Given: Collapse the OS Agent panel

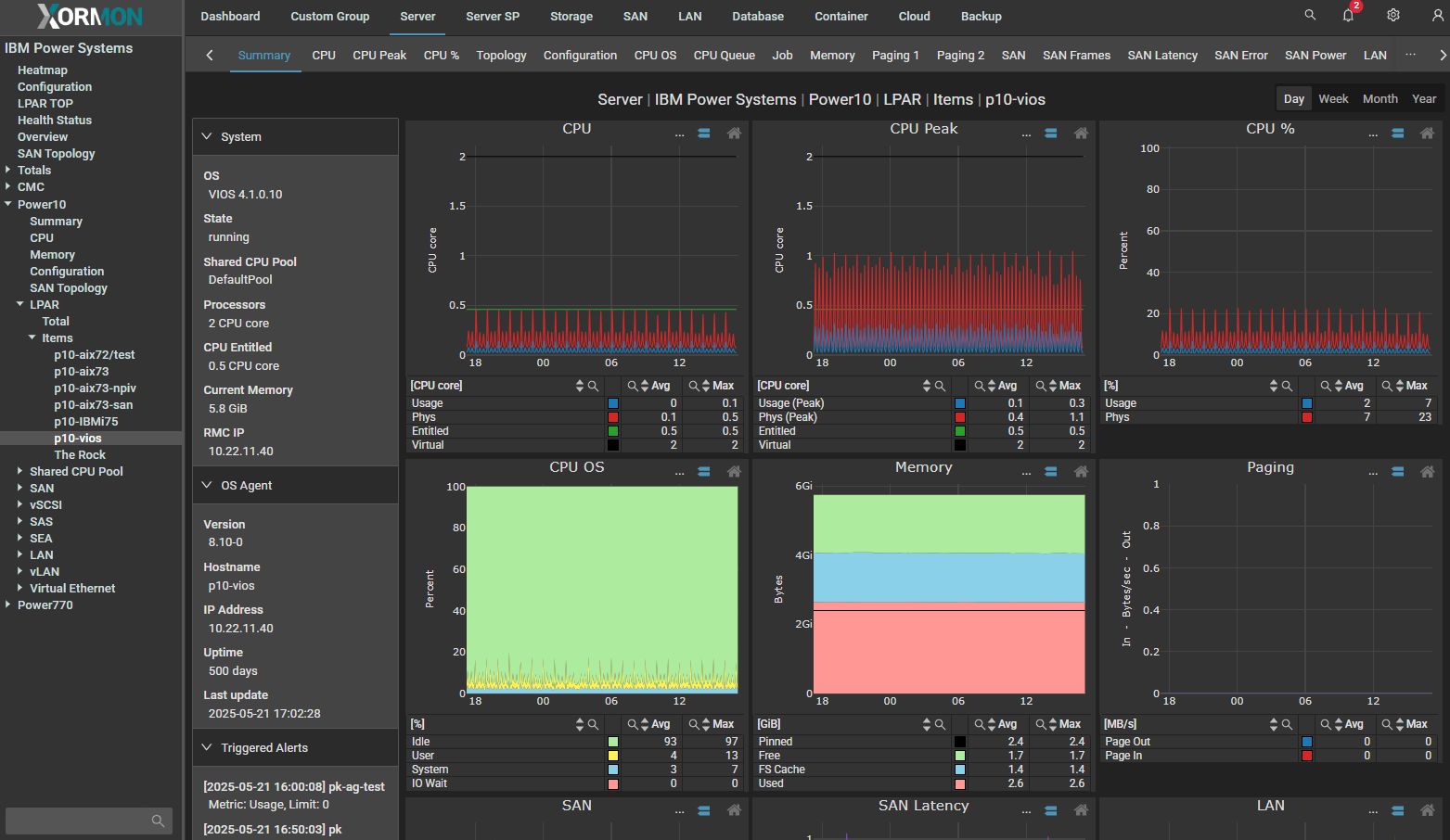Looking at the screenshot, I should [x=207, y=485].
